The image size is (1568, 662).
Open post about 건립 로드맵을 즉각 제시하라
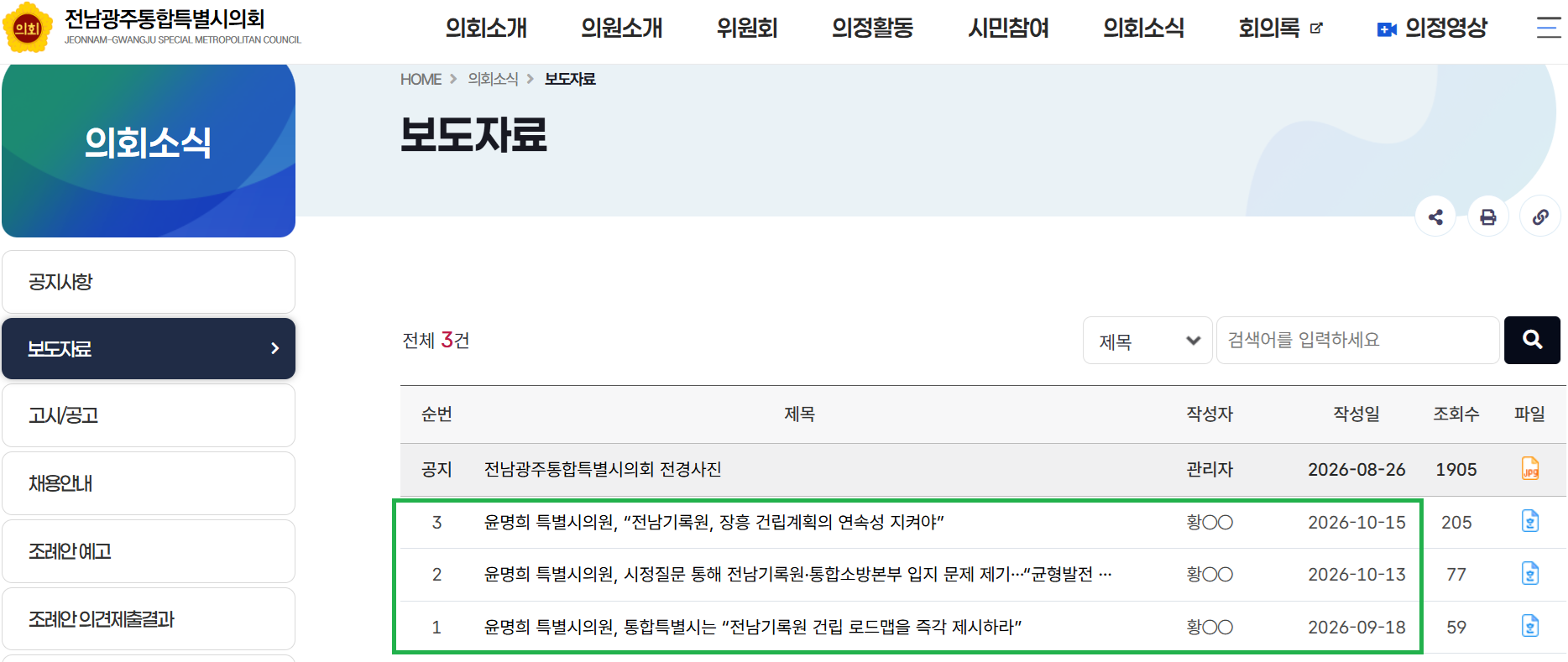pyautogui.click(x=753, y=627)
